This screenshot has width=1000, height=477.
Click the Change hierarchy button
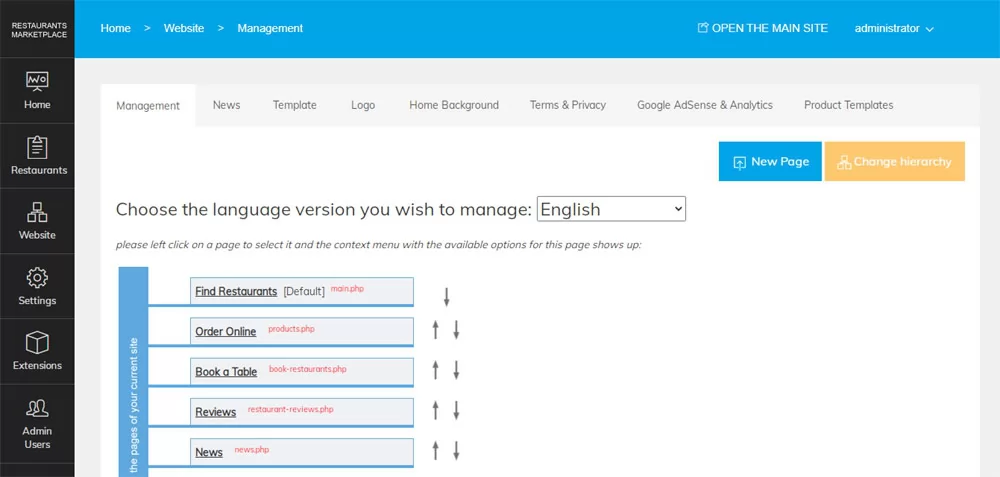click(x=894, y=161)
